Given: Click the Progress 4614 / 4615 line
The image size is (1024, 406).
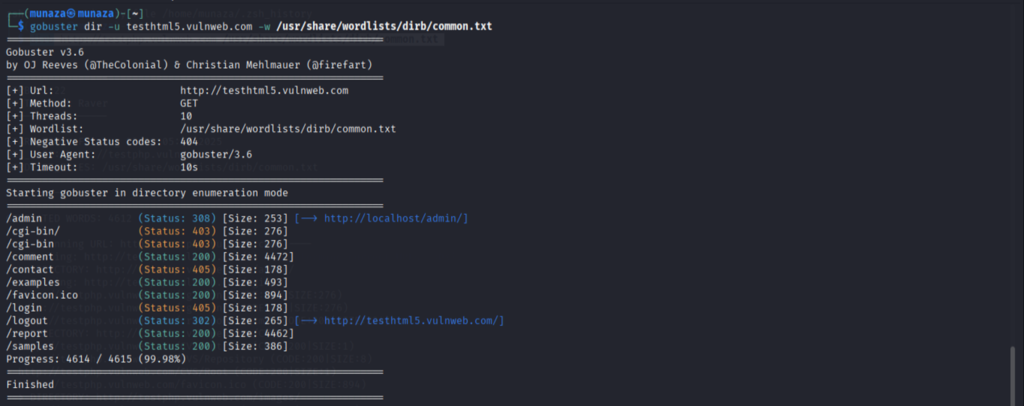Looking at the screenshot, I should tap(96, 359).
